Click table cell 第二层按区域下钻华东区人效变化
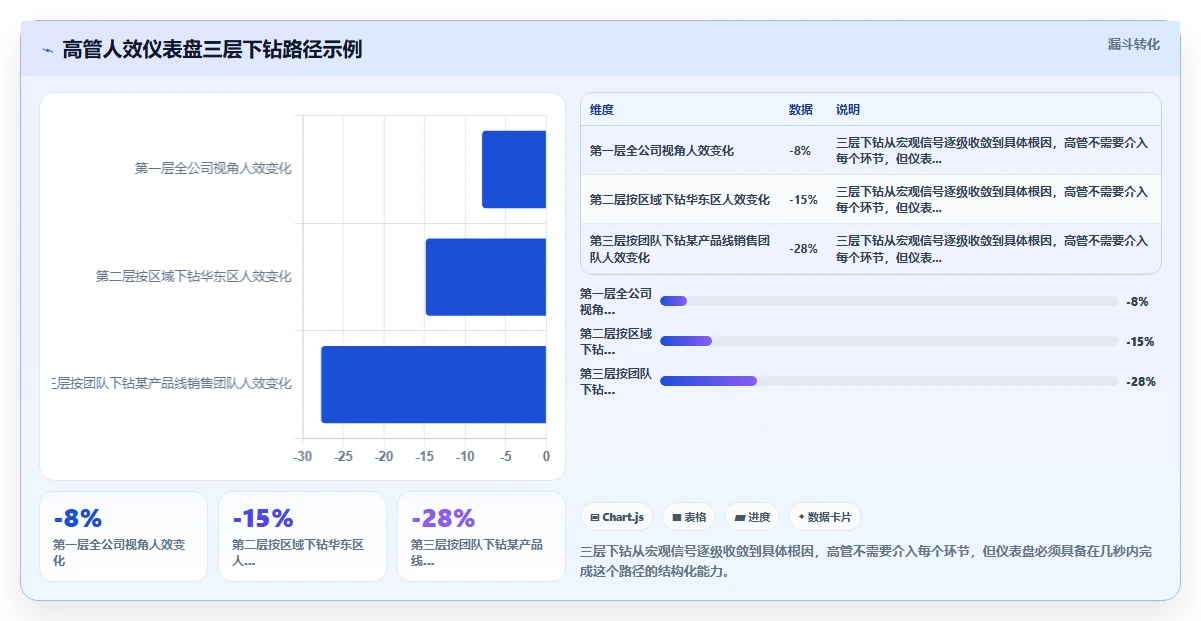This screenshot has height=621, width=1201. (680, 200)
